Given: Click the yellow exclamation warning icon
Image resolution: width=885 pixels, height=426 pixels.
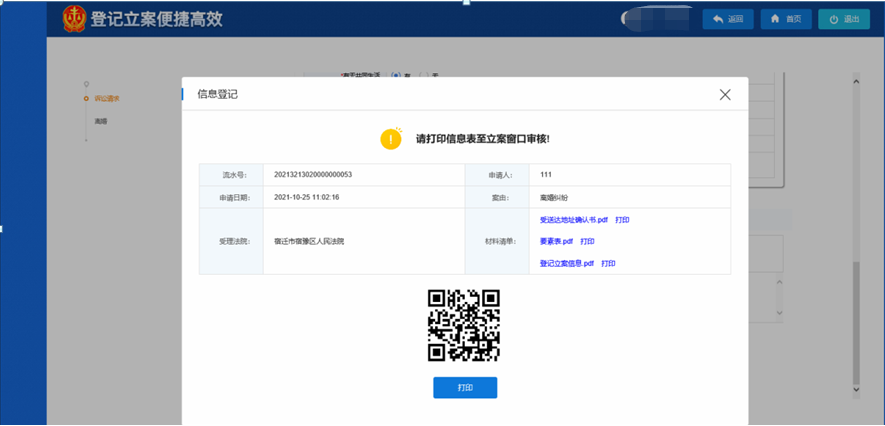Looking at the screenshot, I should pyautogui.click(x=391, y=138).
